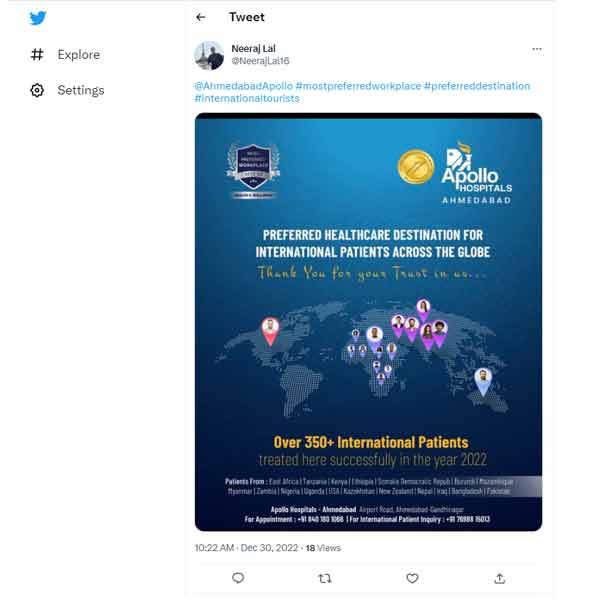Open @AhmedabadApollo mention link
Viewport: 600px width, 600px height.
click(x=243, y=86)
